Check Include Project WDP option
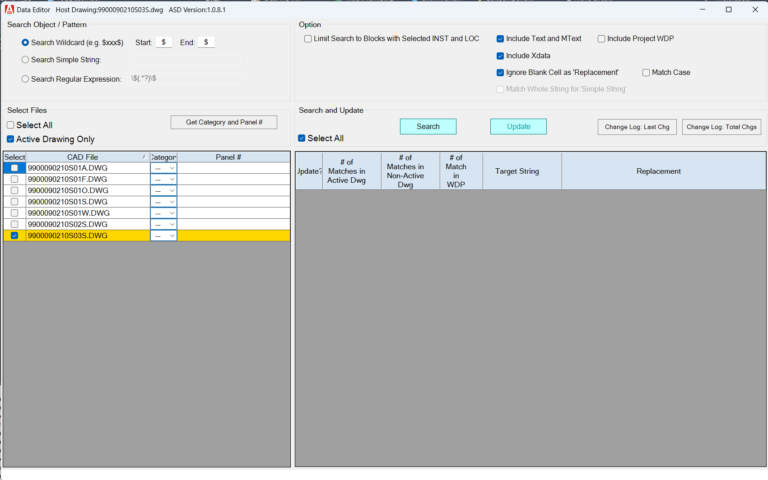The image size is (768, 480). tap(602, 39)
